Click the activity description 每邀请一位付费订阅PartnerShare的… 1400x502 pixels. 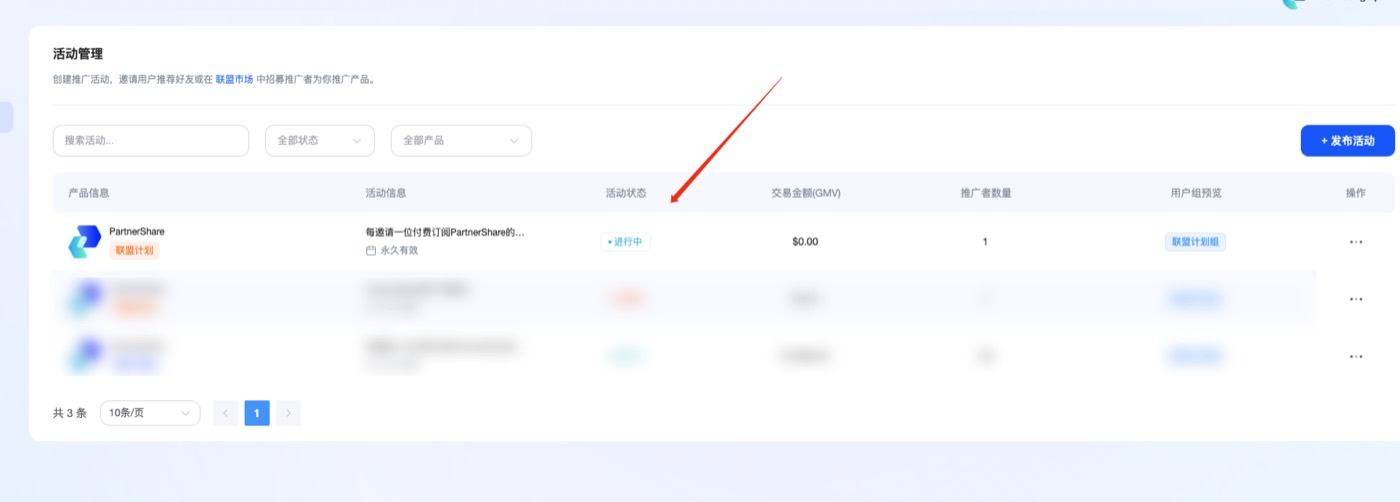[x=445, y=232]
